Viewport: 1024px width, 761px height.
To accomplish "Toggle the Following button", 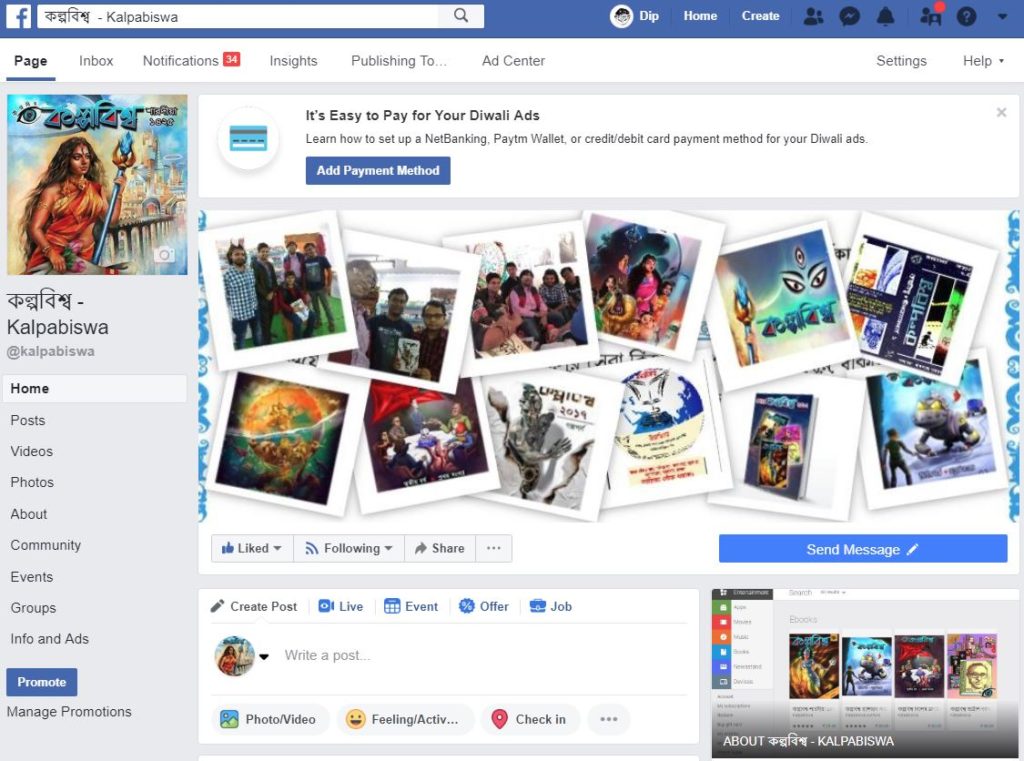I will tap(349, 548).
